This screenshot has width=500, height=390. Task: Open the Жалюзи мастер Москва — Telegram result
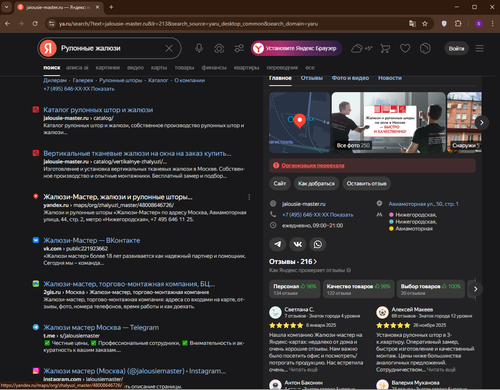(x=101, y=328)
